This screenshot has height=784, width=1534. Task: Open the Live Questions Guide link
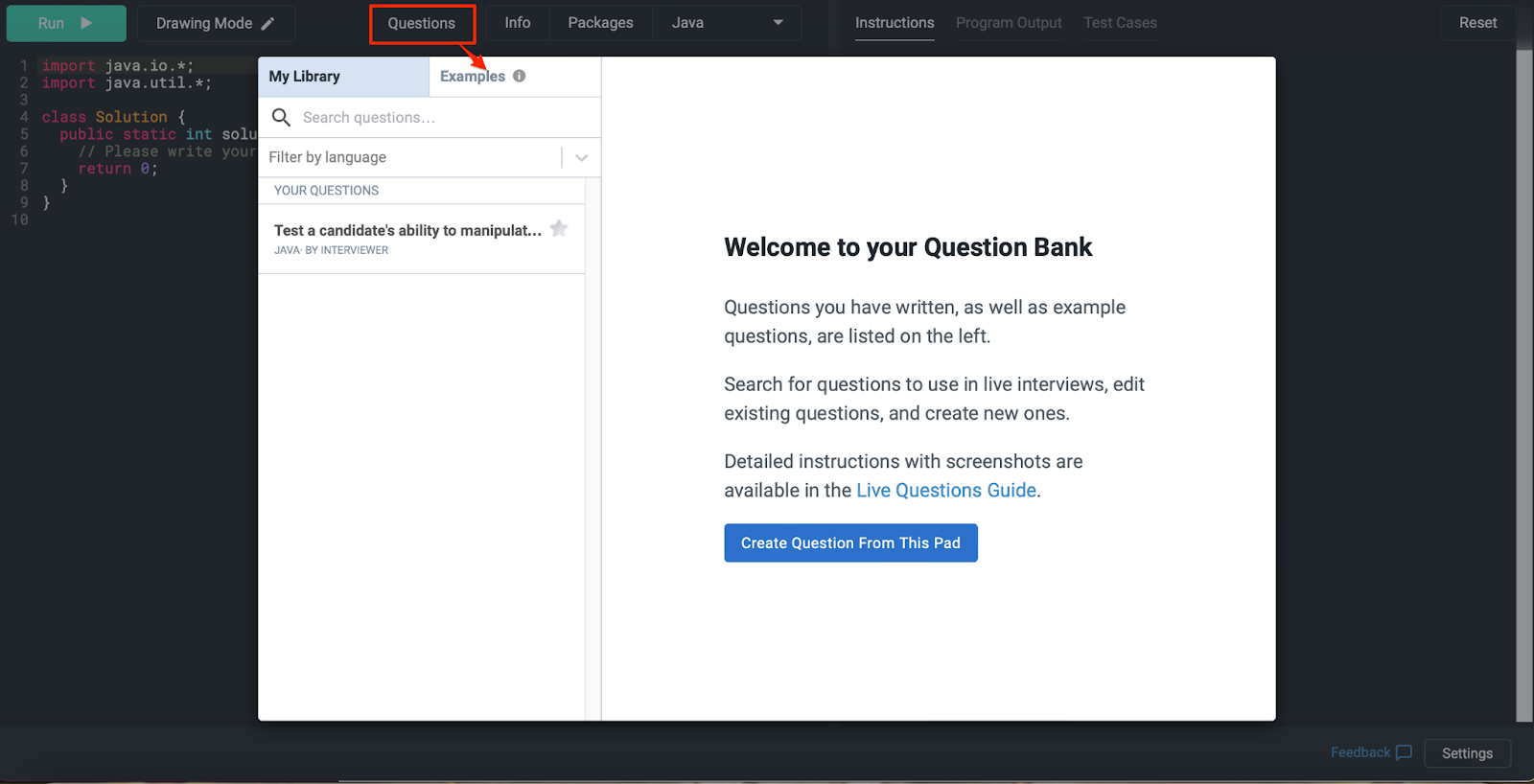coord(946,491)
